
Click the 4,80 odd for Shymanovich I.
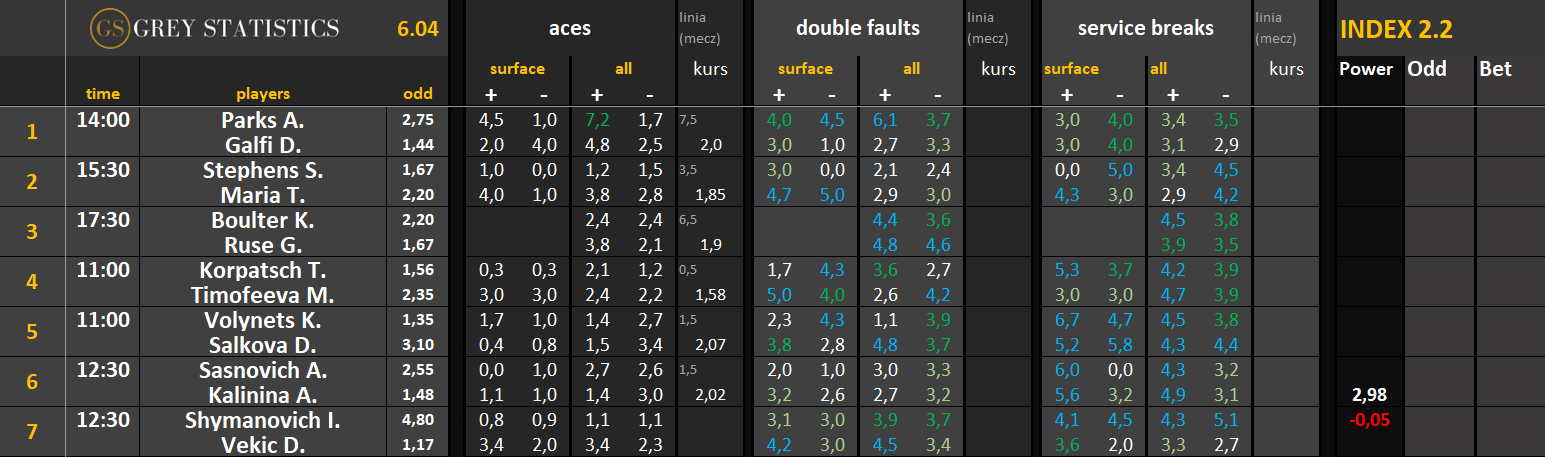[x=417, y=420]
